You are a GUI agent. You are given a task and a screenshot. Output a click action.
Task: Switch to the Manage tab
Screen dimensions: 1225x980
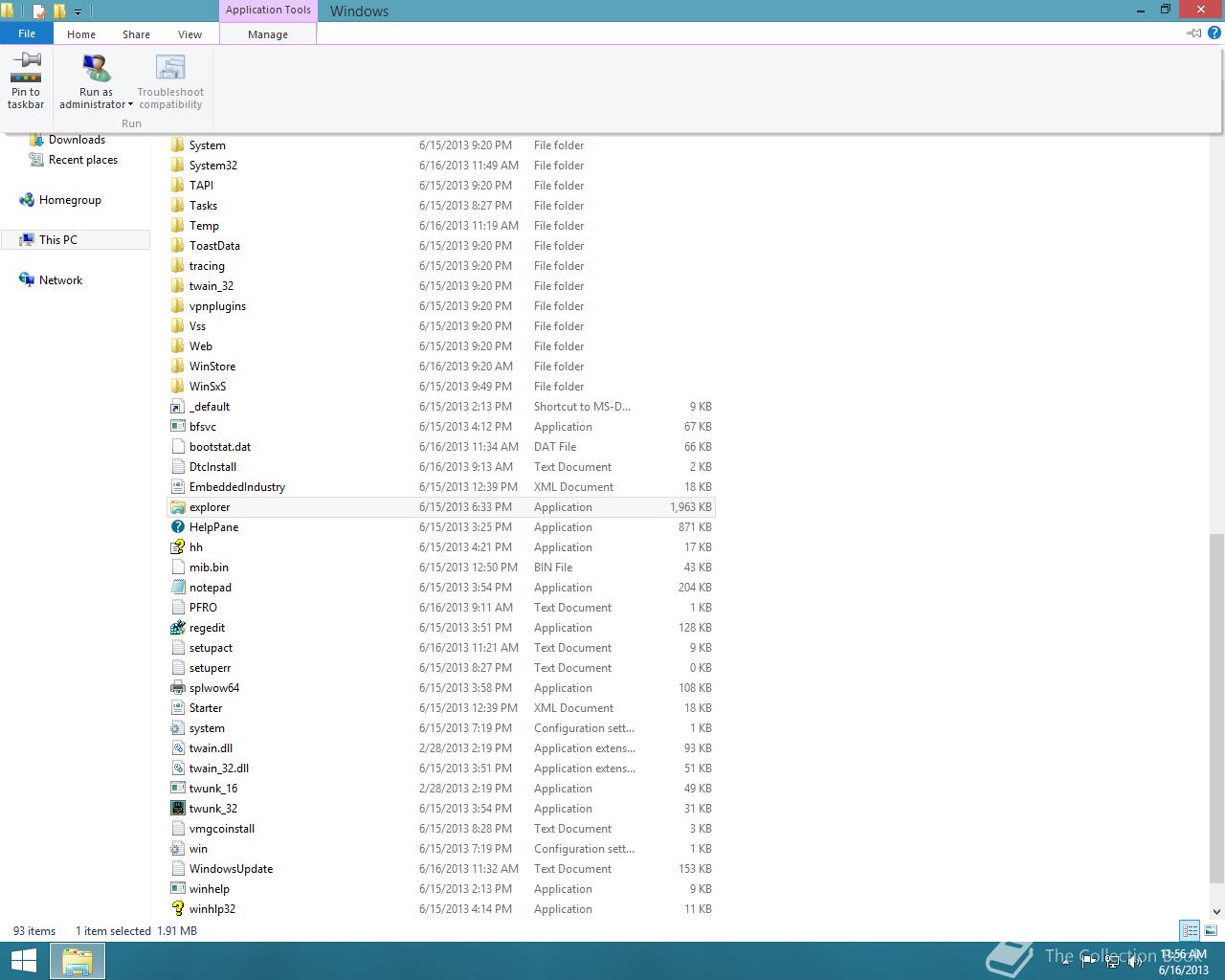[x=268, y=33]
